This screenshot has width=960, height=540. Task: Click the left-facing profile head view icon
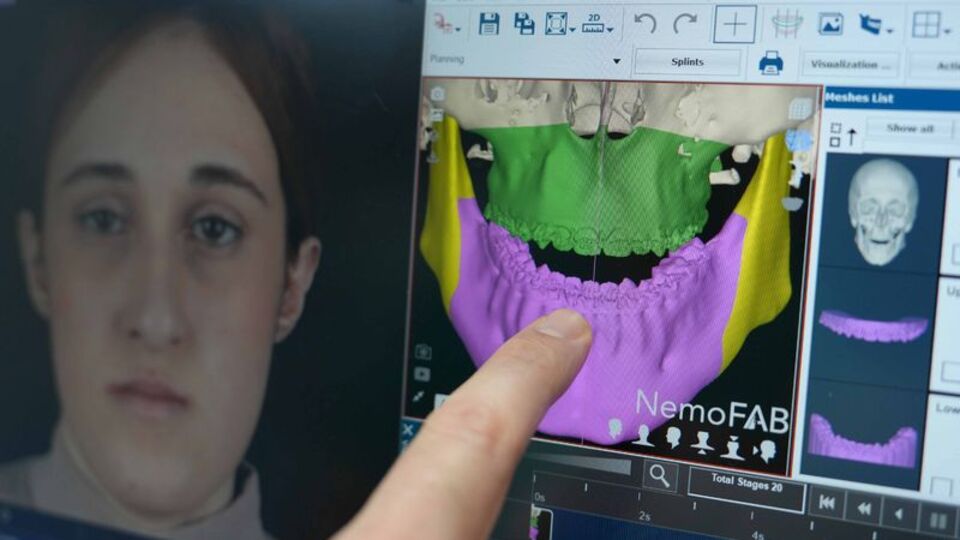coord(673,438)
